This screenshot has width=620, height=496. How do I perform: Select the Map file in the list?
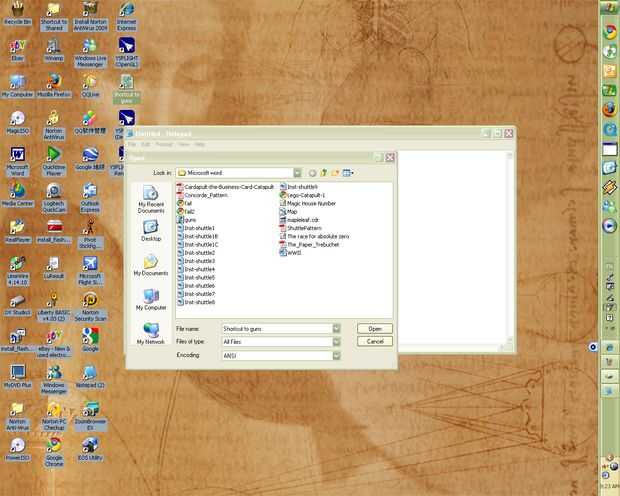tap(289, 212)
